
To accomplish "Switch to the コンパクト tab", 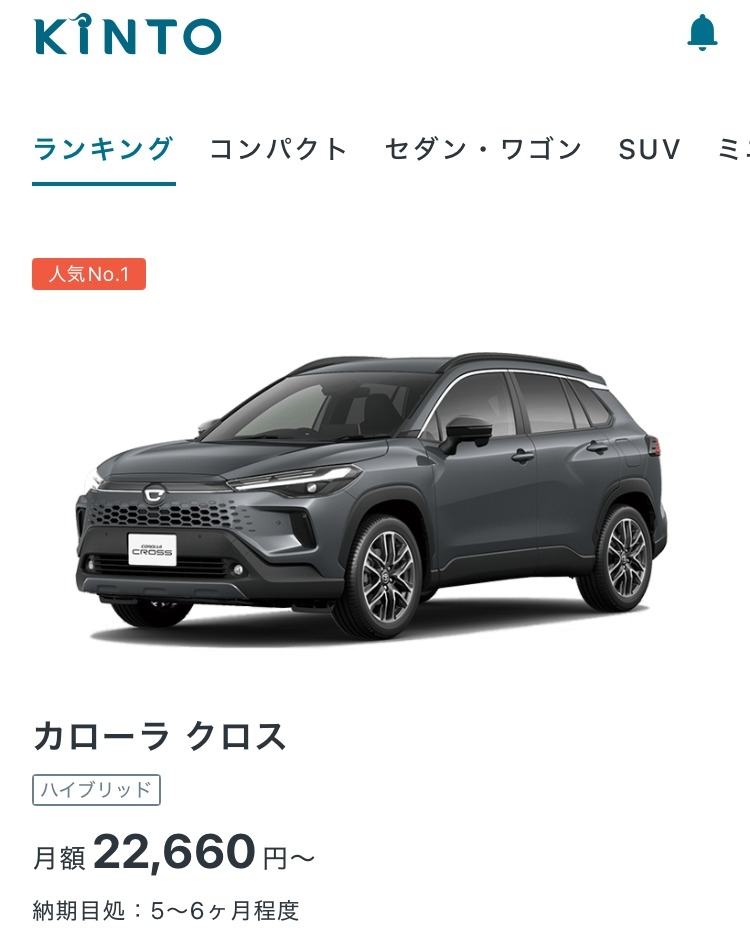I will [279, 149].
